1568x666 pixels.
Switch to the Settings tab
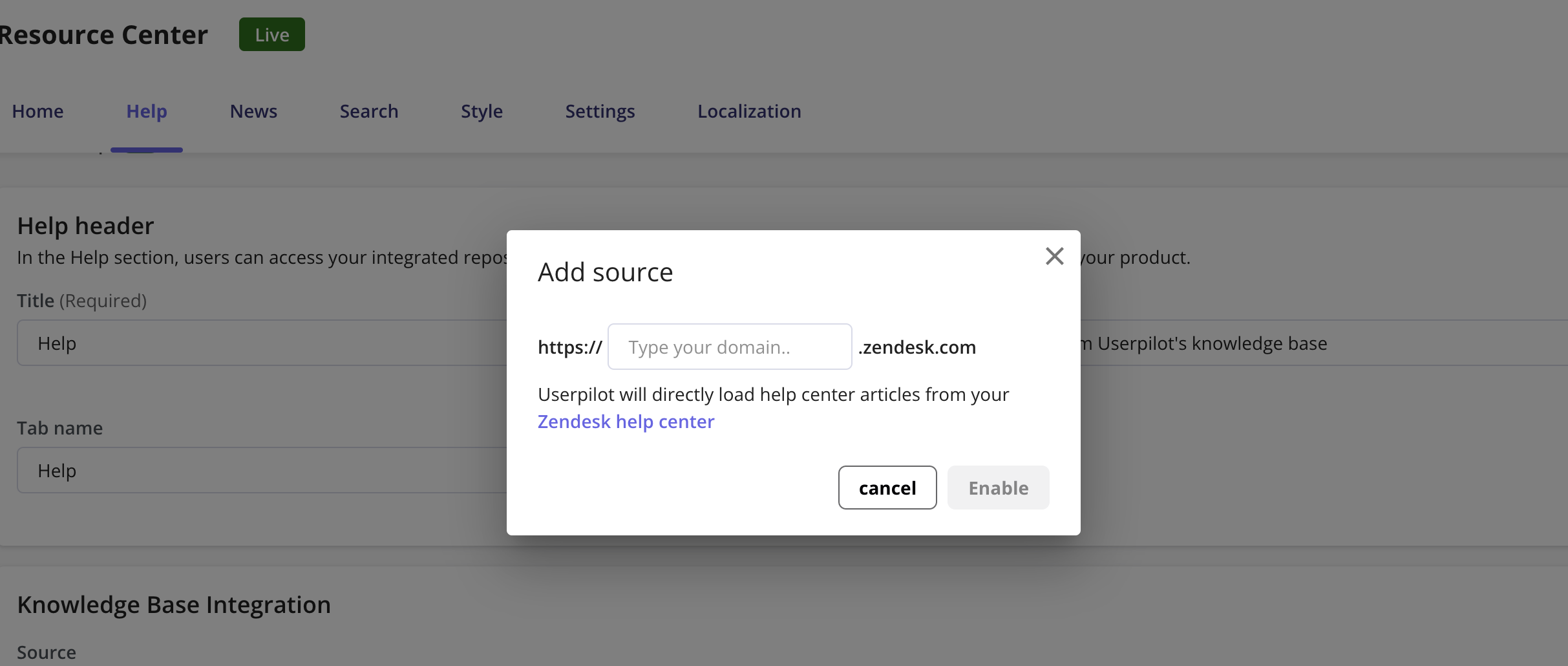coord(600,111)
